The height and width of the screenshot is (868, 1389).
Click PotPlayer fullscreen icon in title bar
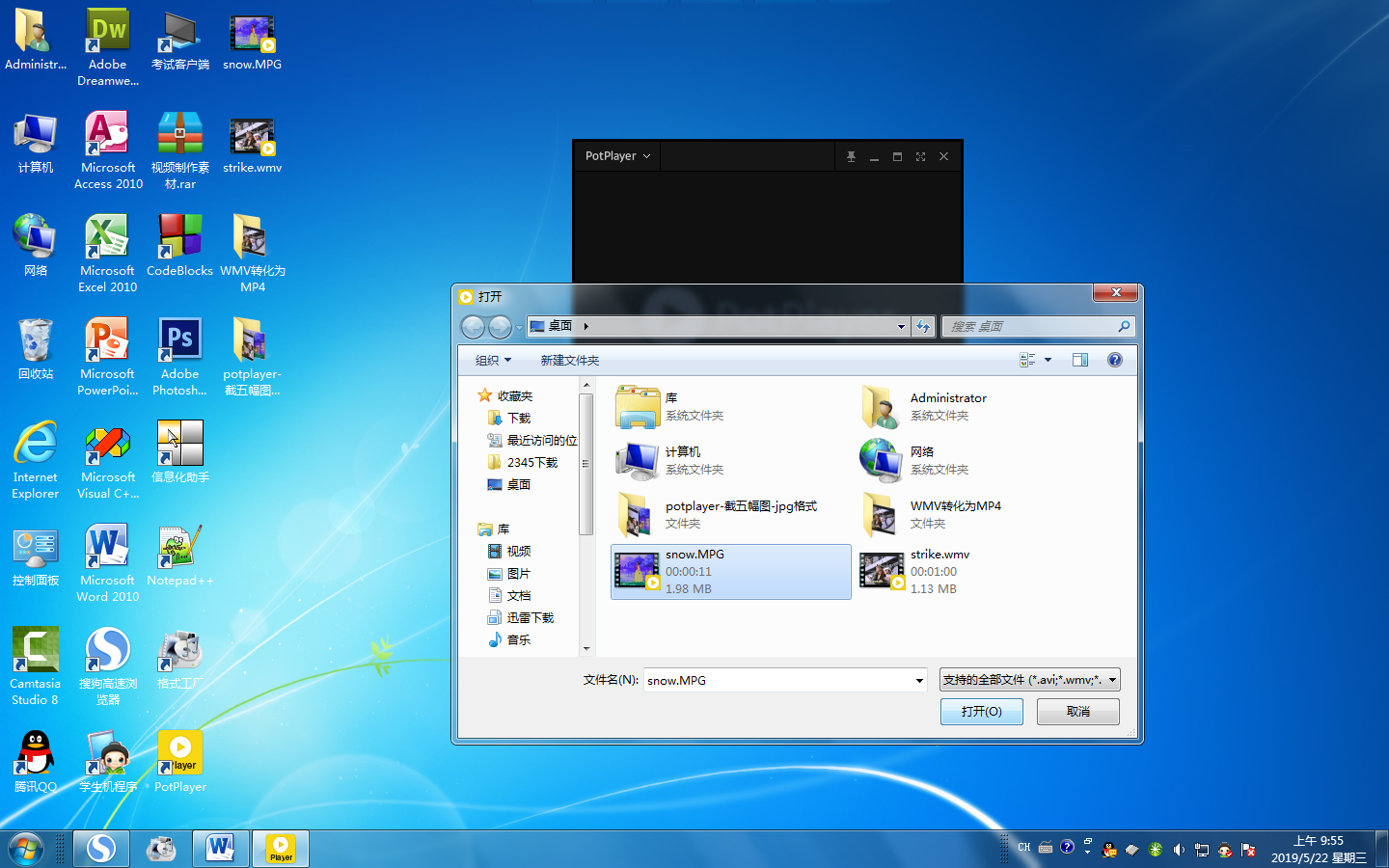920,156
